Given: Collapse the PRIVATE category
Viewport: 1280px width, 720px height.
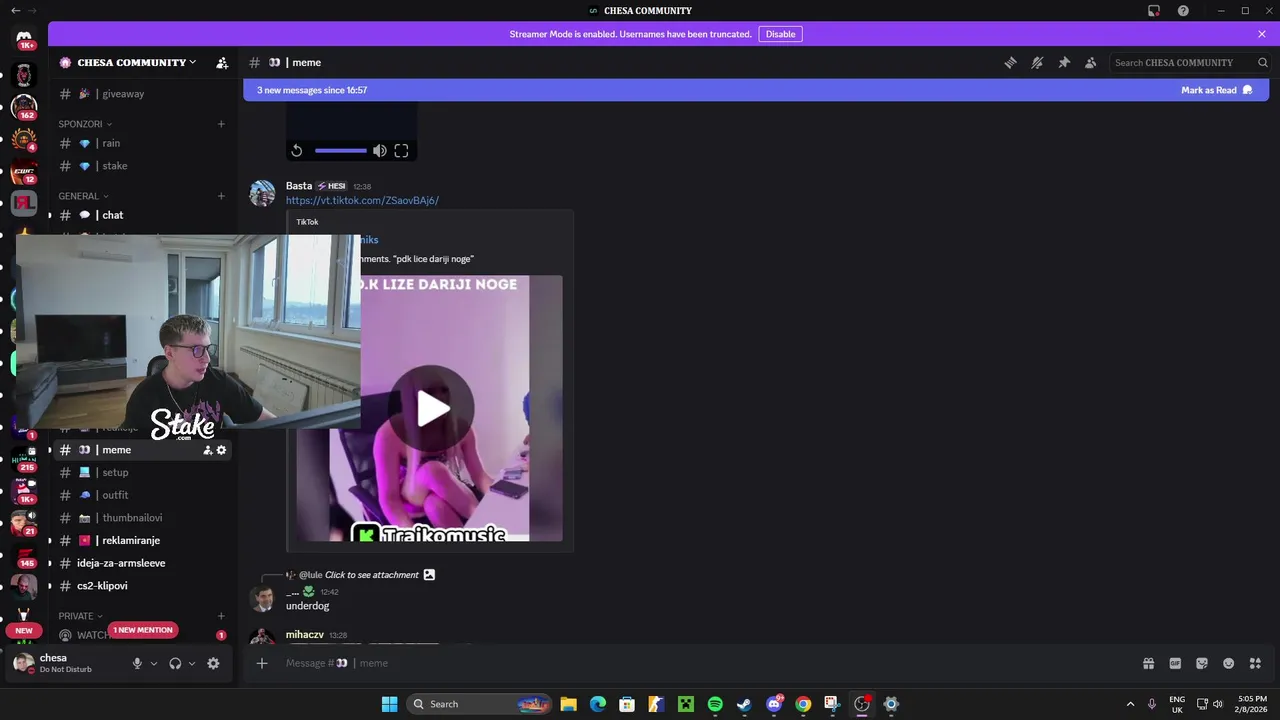Looking at the screenshot, I should 80,616.
